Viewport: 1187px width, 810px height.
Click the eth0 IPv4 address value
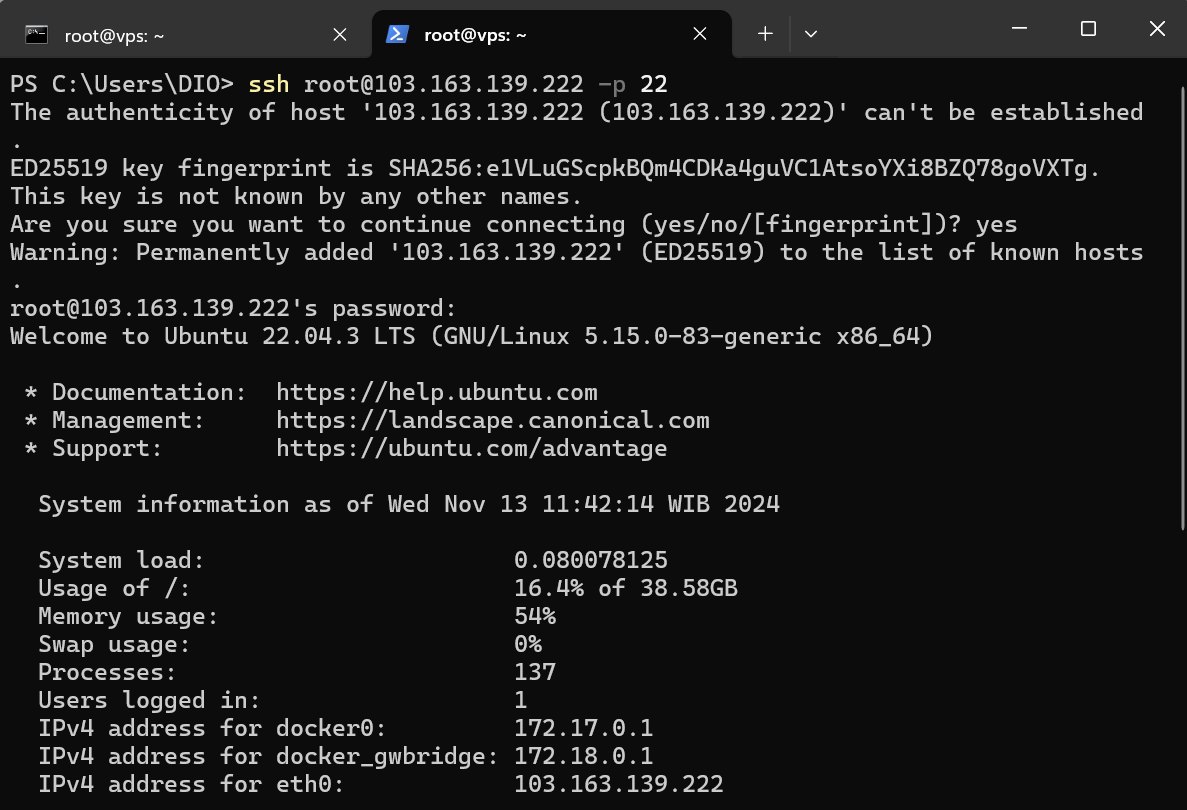click(618, 784)
